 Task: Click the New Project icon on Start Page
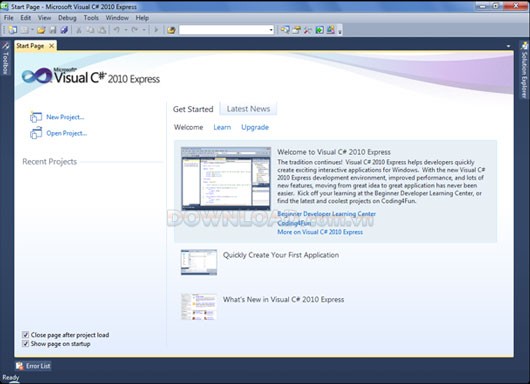[36, 117]
